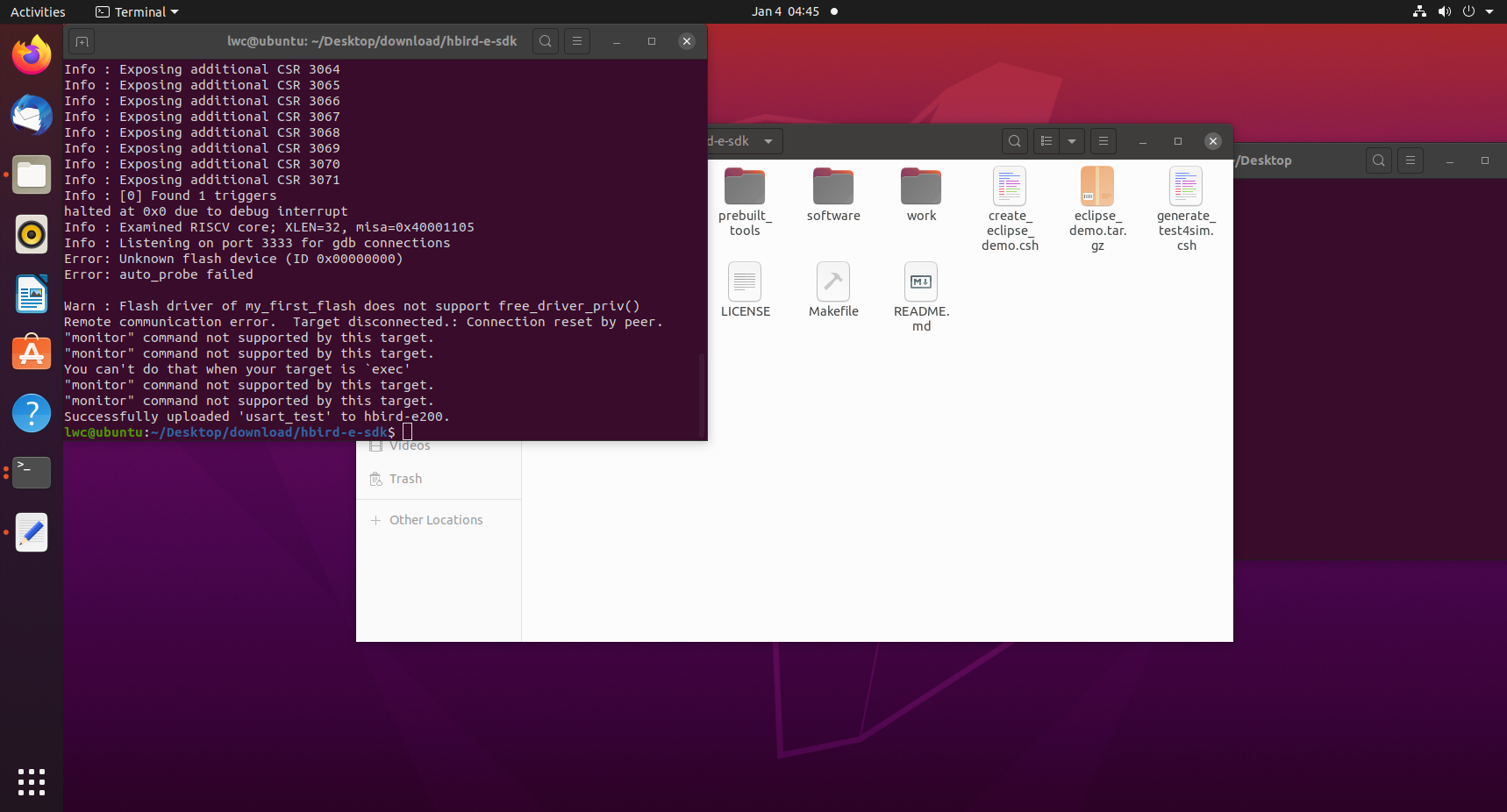This screenshot has width=1507, height=812.
Task: Open the power system menu
Action: (1468, 11)
